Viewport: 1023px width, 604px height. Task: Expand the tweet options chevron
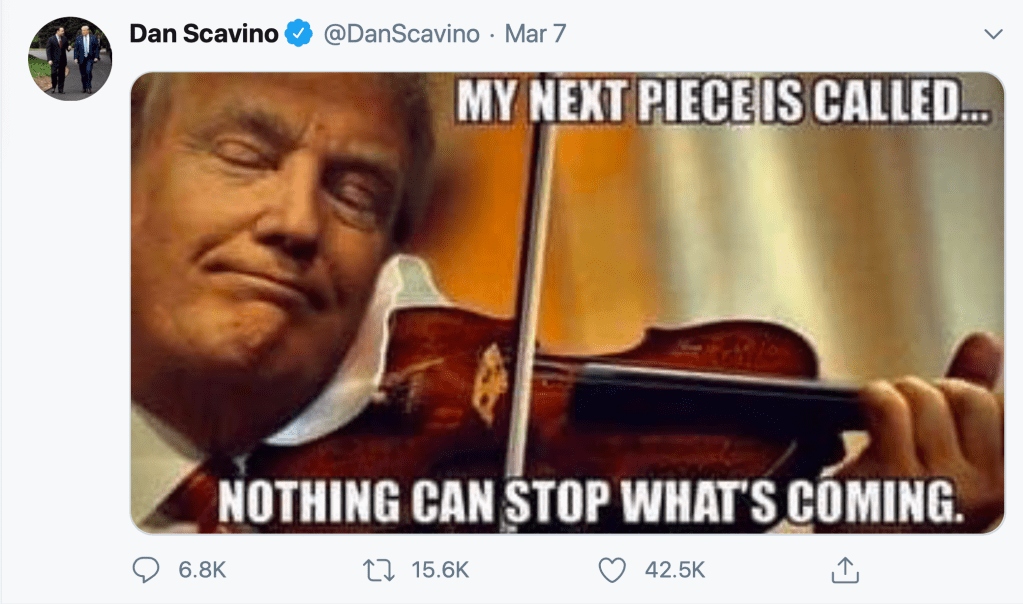(993, 34)
